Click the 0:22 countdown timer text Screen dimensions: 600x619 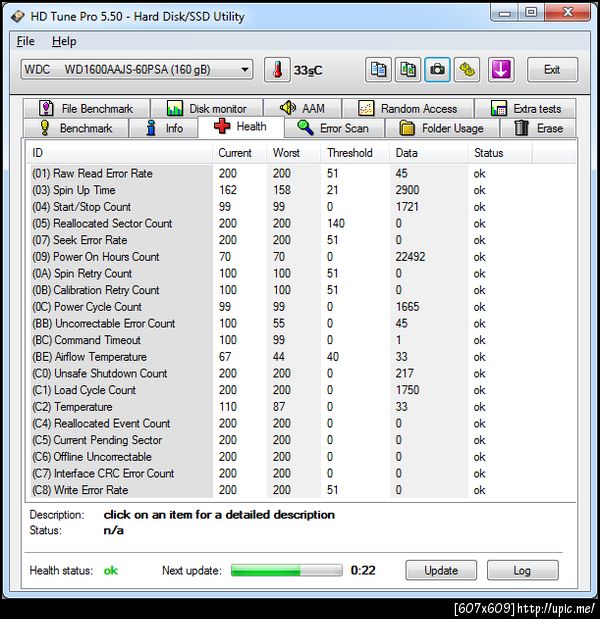pos(363,570)
